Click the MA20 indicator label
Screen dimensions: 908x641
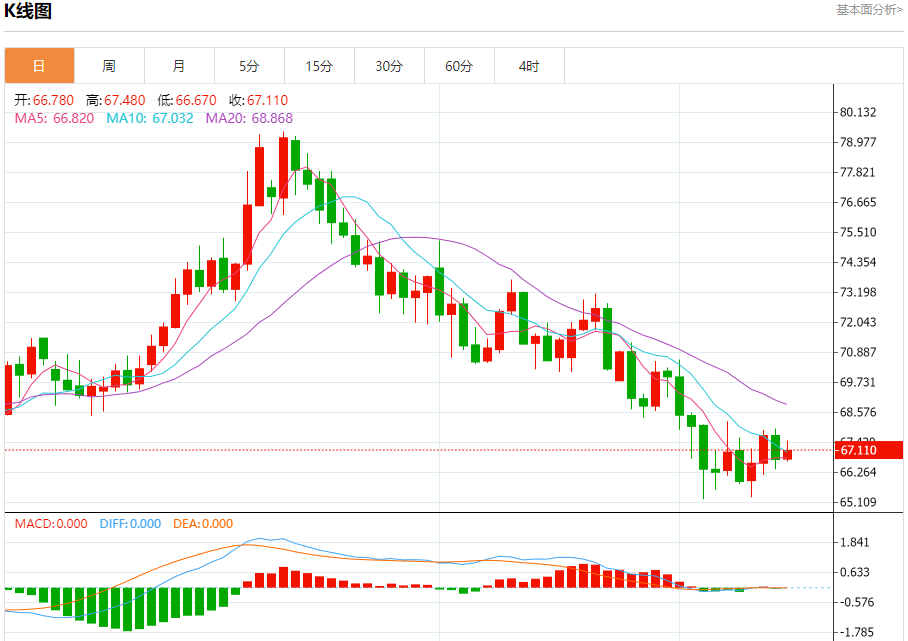tap(249, 118)
